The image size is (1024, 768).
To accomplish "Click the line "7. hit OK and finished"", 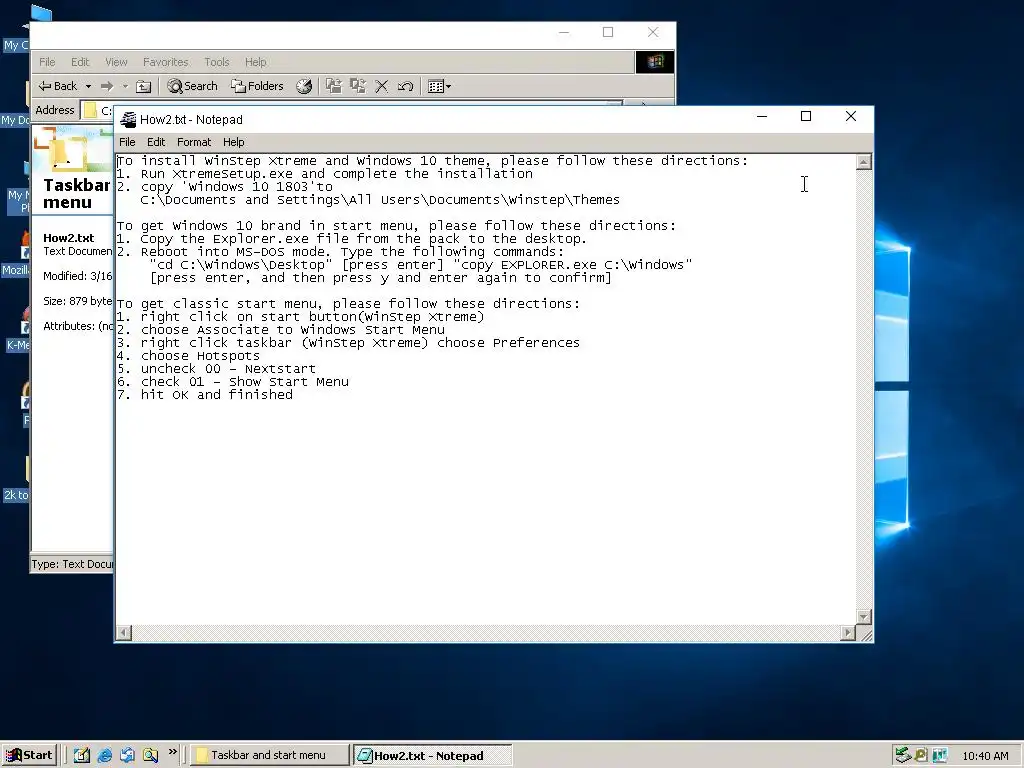I will (205, 395).
